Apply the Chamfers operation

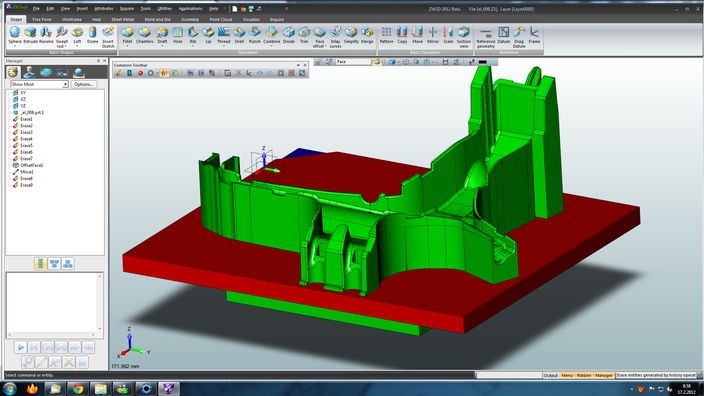(x=145, y=35)
